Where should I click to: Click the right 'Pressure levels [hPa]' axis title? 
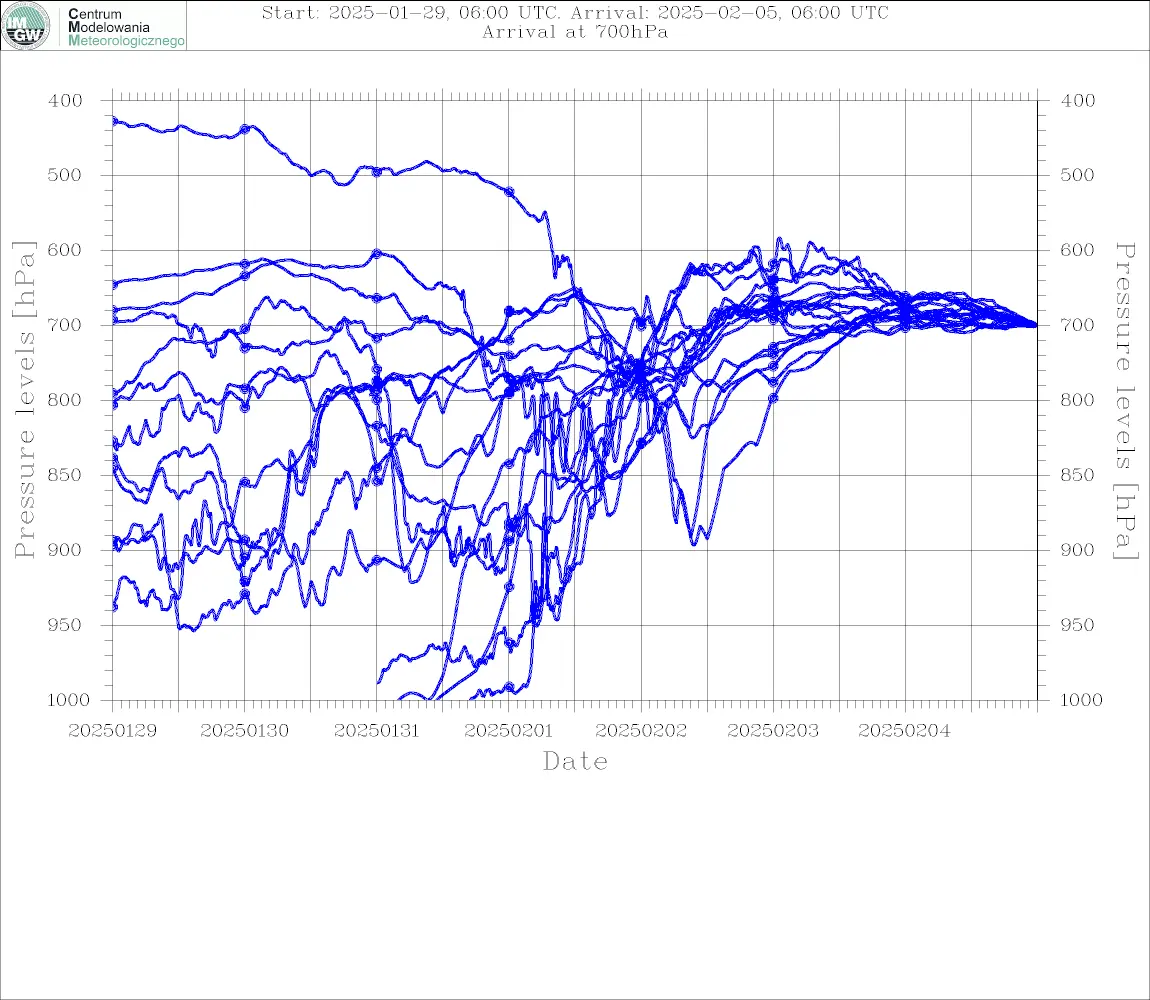[x=1126, y=401]
